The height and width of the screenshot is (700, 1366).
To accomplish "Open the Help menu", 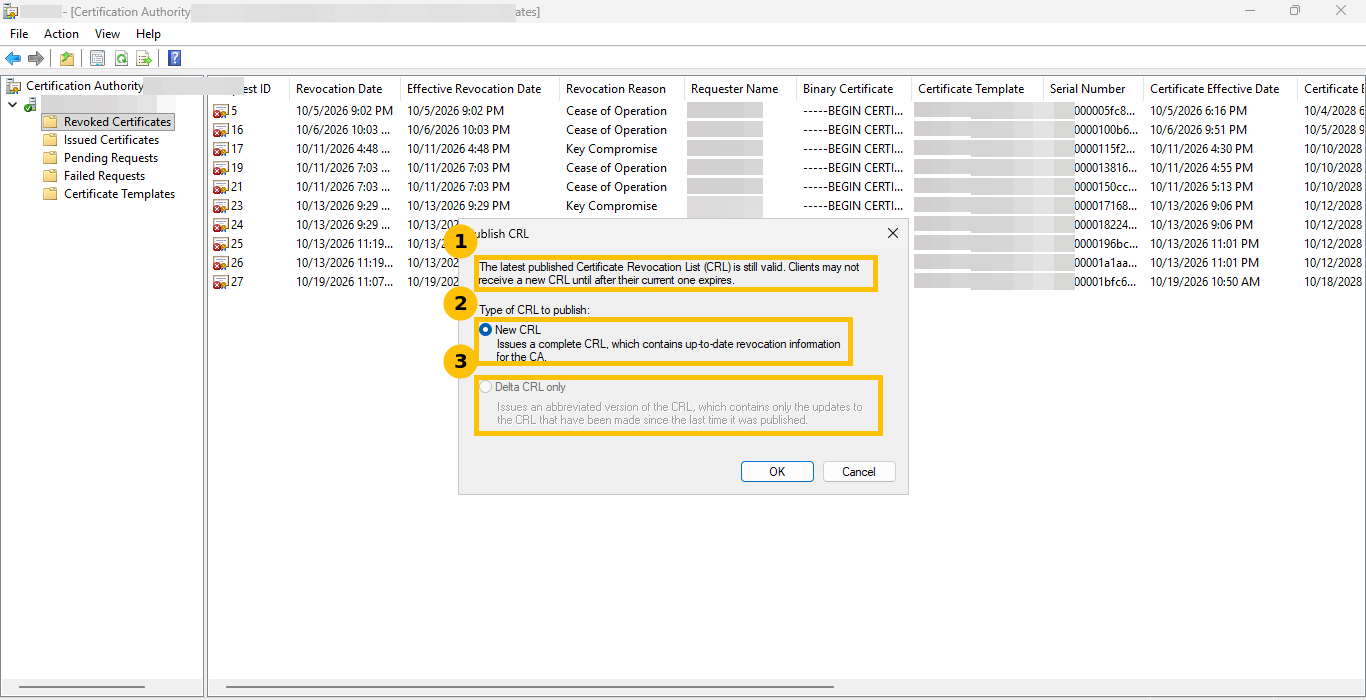I will (x=148, y=34).
